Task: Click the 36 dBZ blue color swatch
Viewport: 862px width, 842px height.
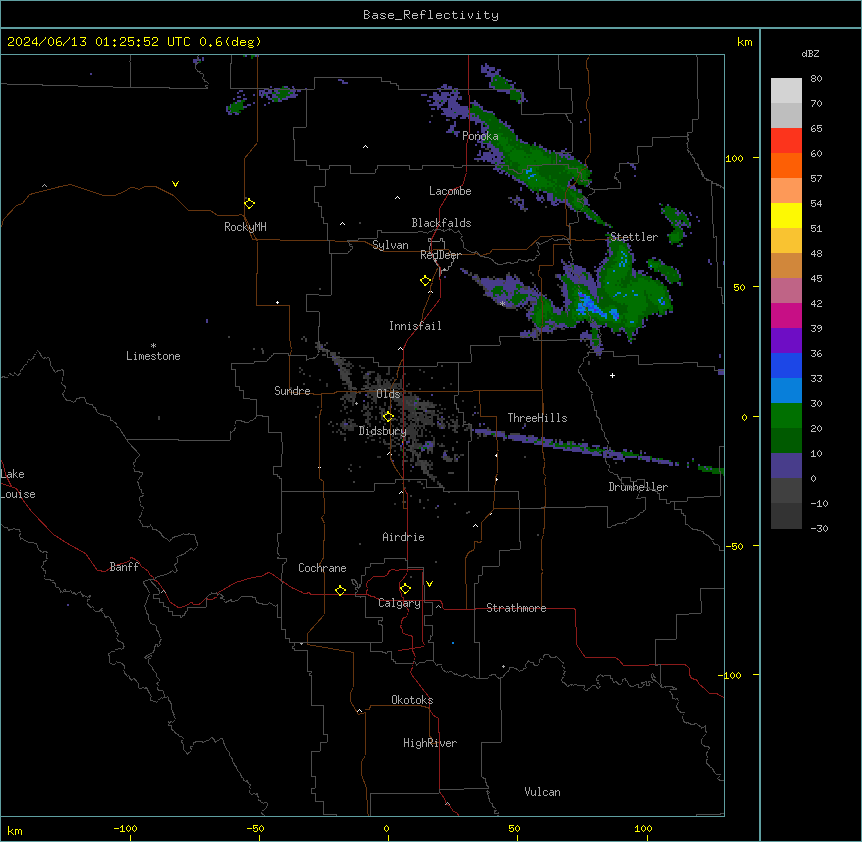Action: coord(786,365)
